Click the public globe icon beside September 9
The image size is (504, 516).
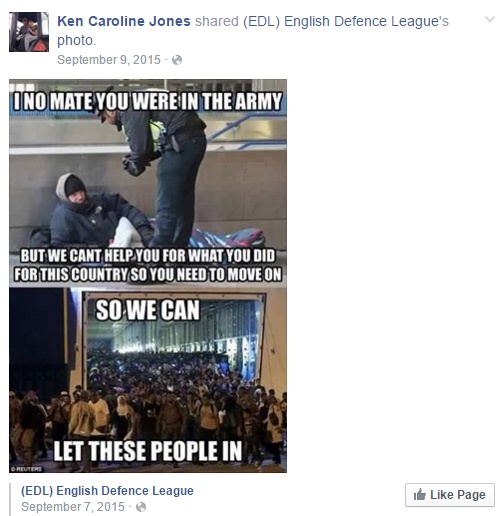point(177,60)
